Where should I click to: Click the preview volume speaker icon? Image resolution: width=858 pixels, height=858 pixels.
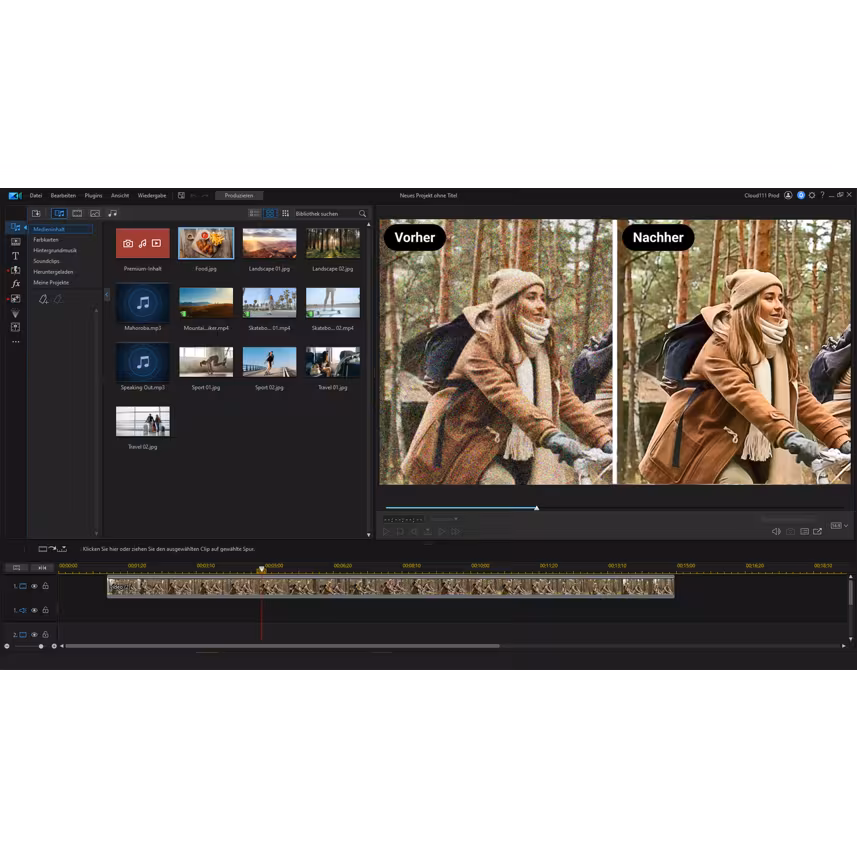pos(775,531)
